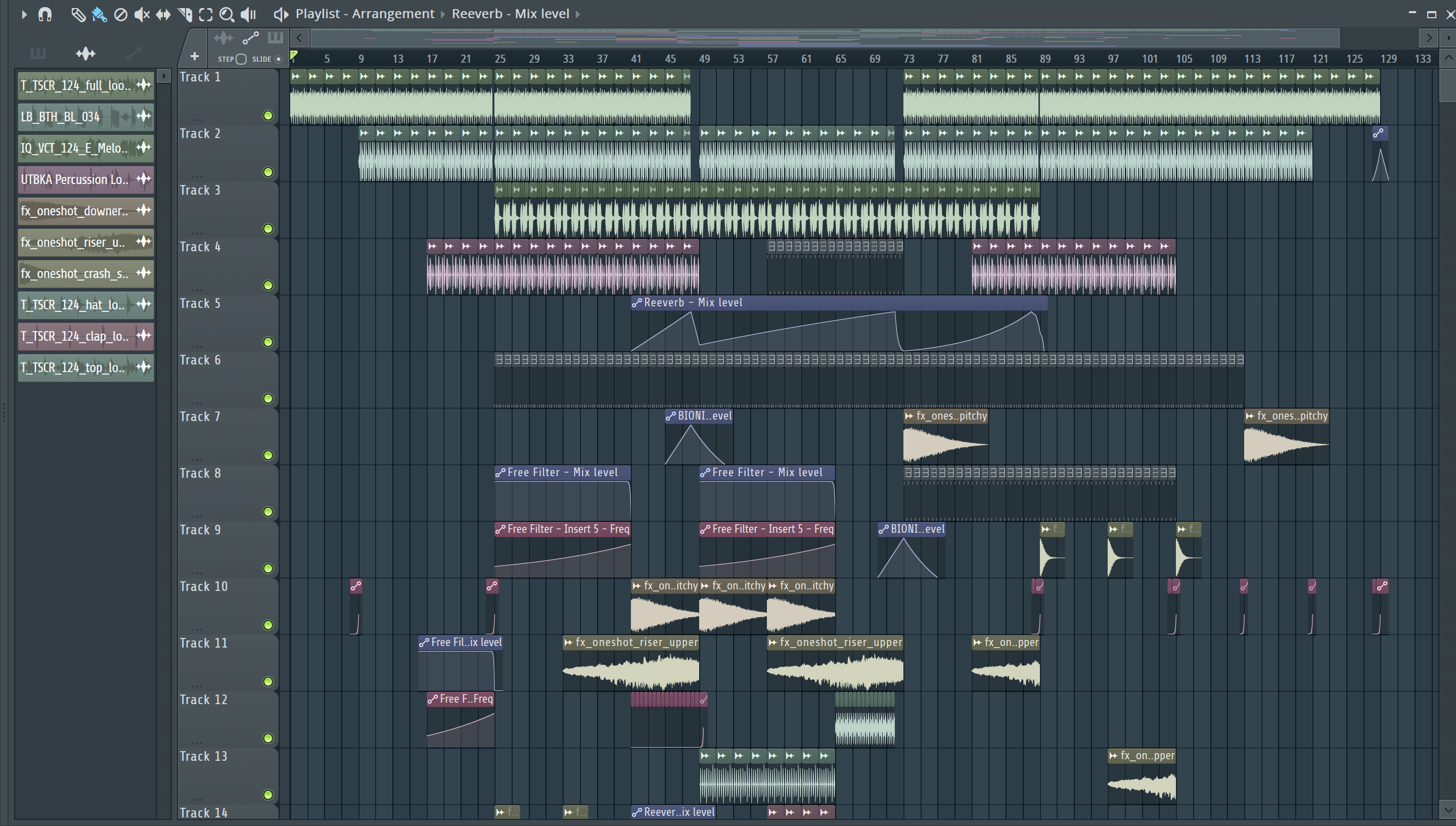Enable the SLIDE option
1456x826 pixels.
[278, 59]
